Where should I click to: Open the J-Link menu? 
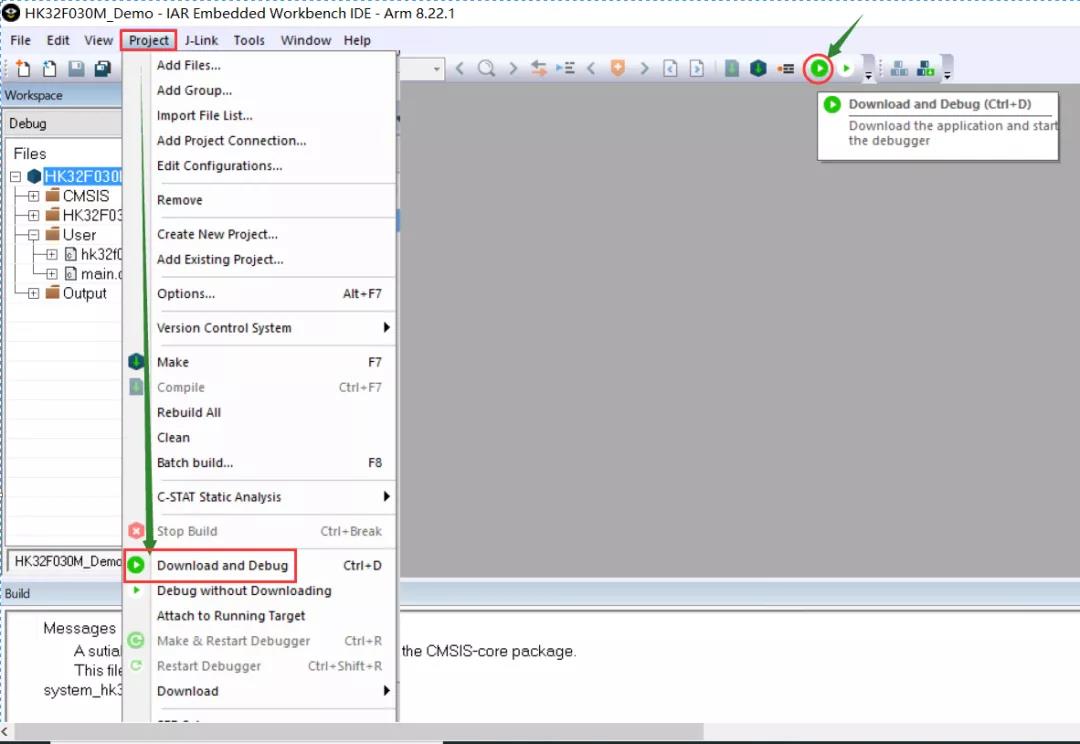pyautogui.click(x=201, y=41)
